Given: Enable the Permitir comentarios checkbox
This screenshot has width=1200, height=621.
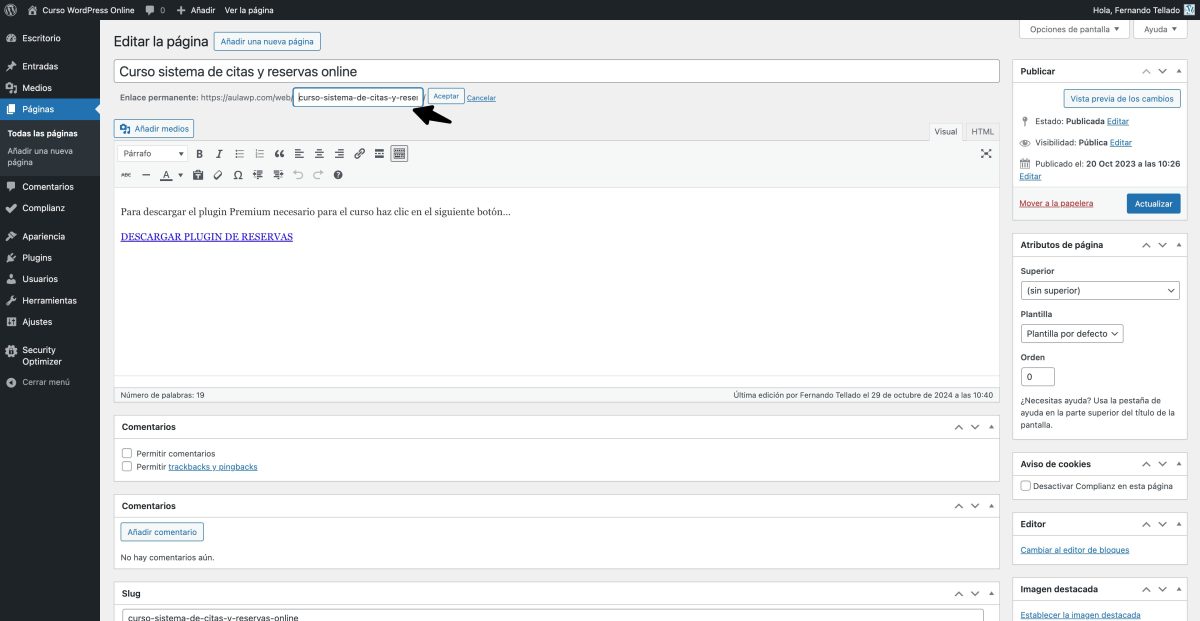Looking at the screenshot, I should [x=127, y=453].
